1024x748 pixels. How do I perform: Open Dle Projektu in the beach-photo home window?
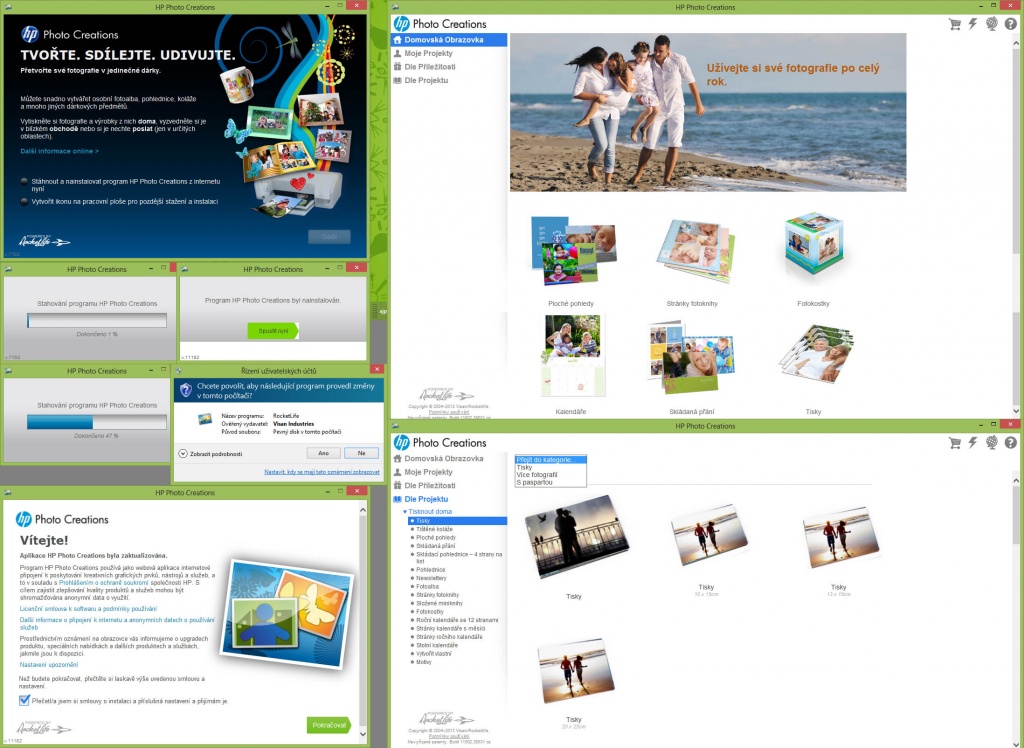tap(426, 80)
